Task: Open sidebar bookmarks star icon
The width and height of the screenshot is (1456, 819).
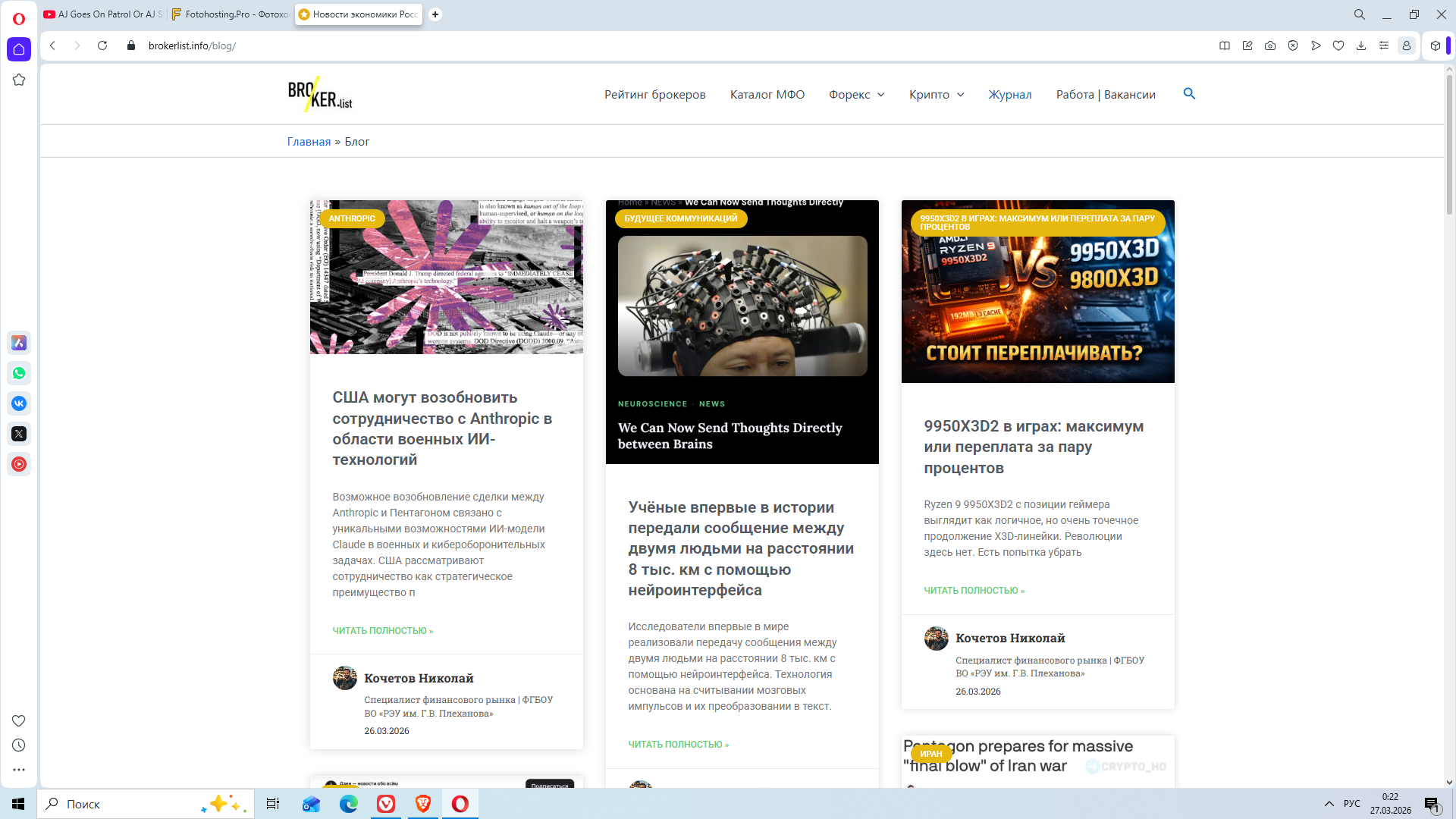Action: click(19, 80)
